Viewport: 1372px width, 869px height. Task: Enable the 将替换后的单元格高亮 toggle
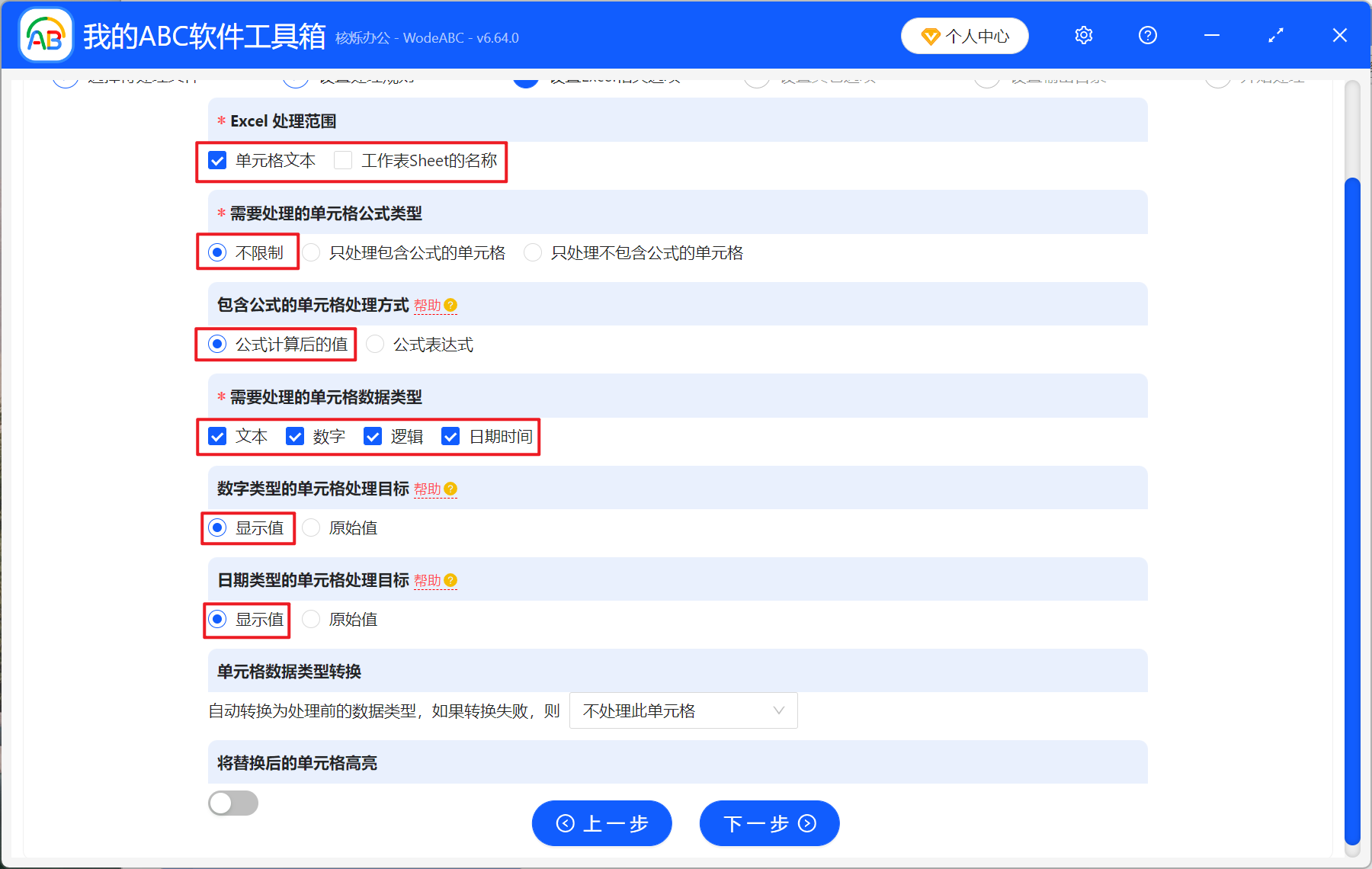point(232,803)
